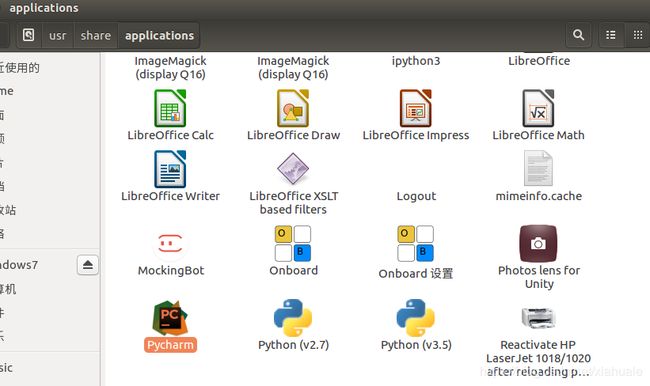Click the Pycharm highlighted label

click(170, 345)
